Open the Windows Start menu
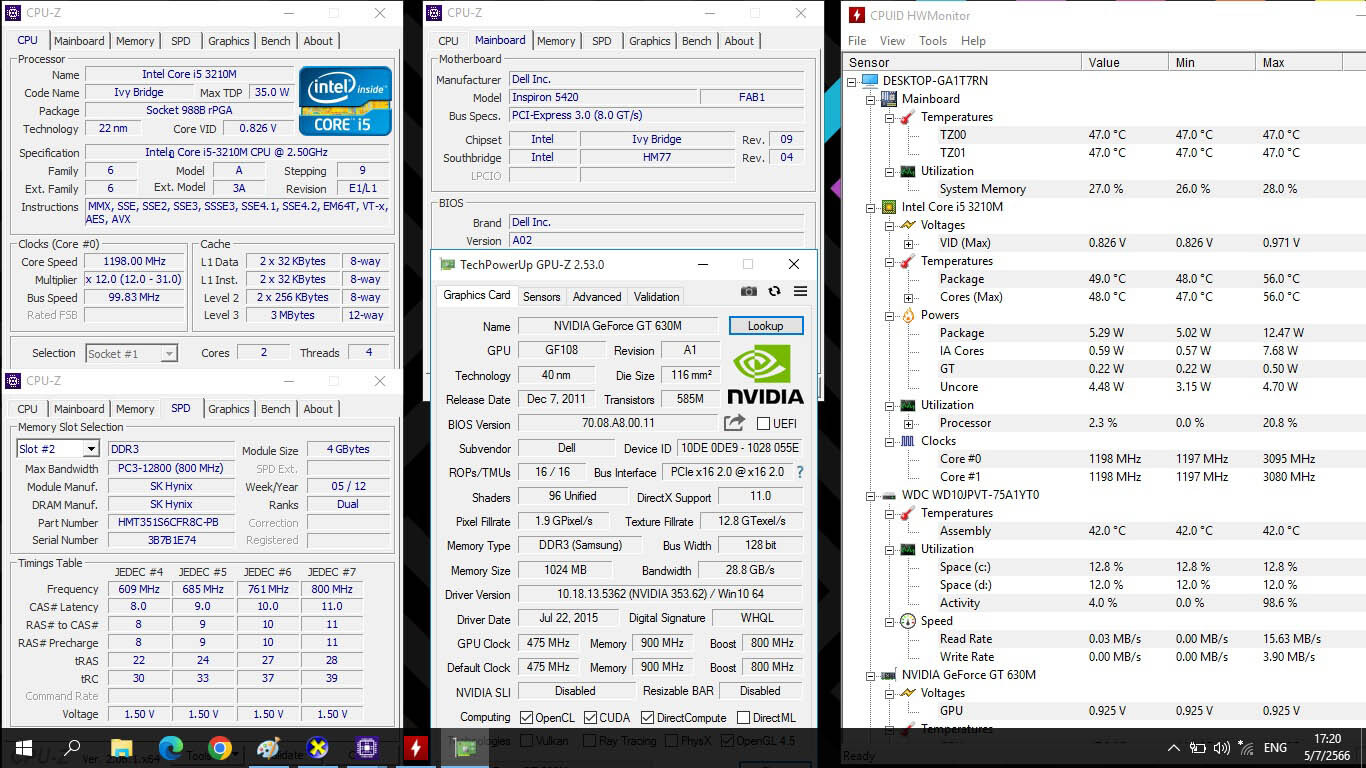The image size is (1366, 768). coord(22,748)
